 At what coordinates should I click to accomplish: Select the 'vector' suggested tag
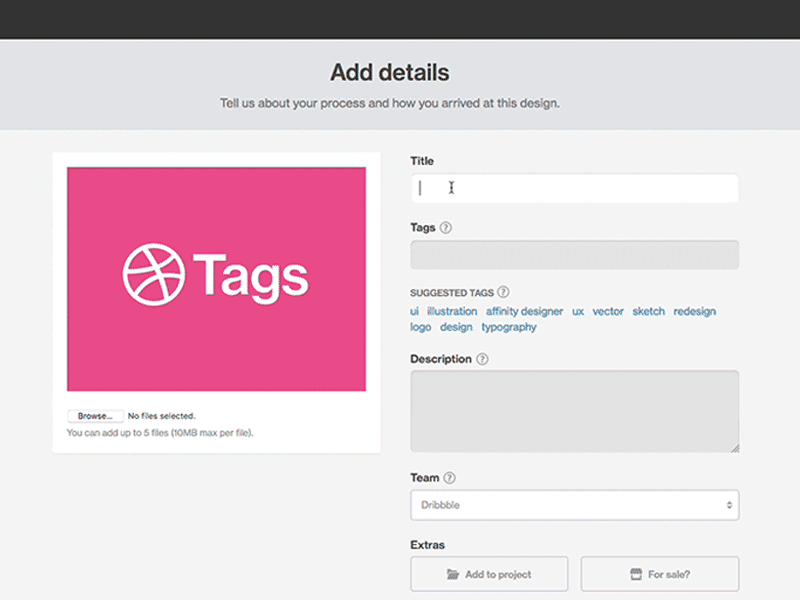608,311
